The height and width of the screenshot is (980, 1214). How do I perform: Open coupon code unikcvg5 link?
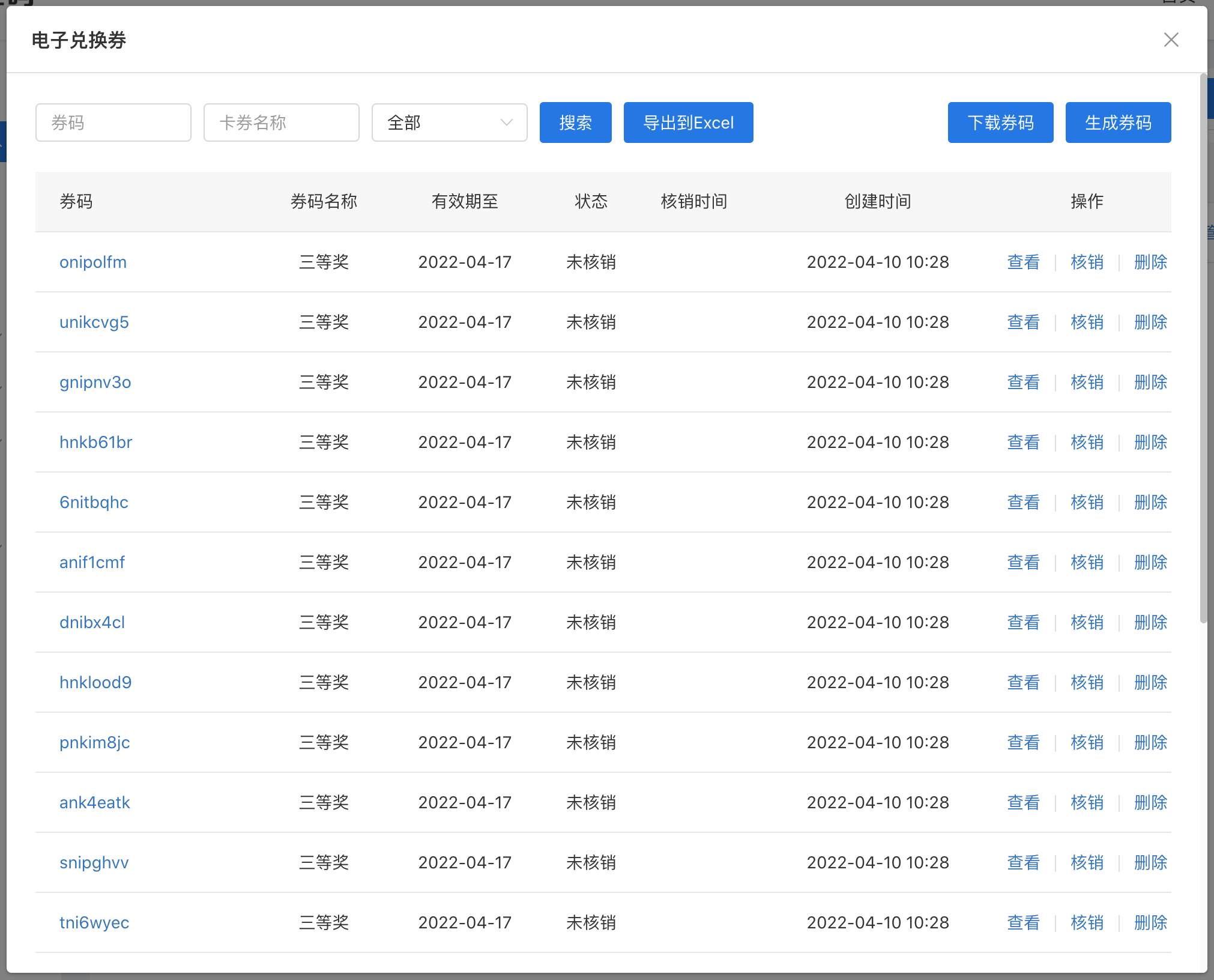[94, 322]
